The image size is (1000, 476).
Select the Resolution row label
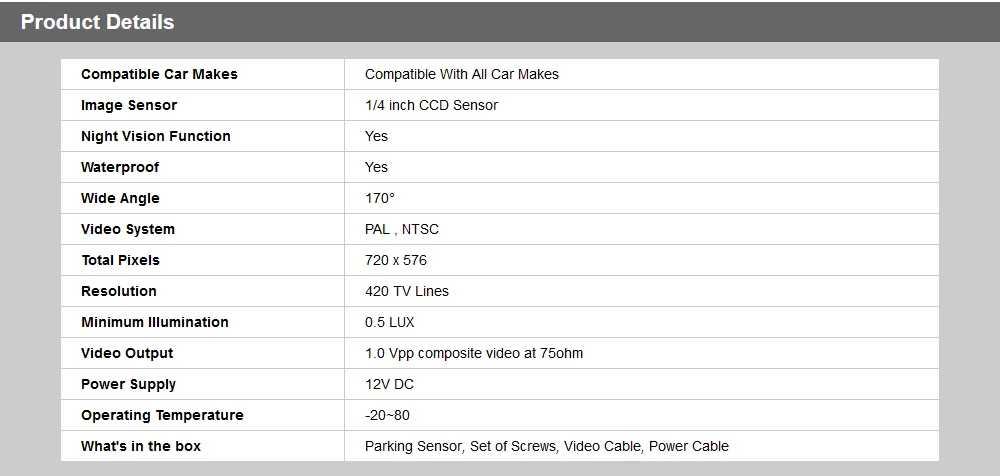(119, 291)
